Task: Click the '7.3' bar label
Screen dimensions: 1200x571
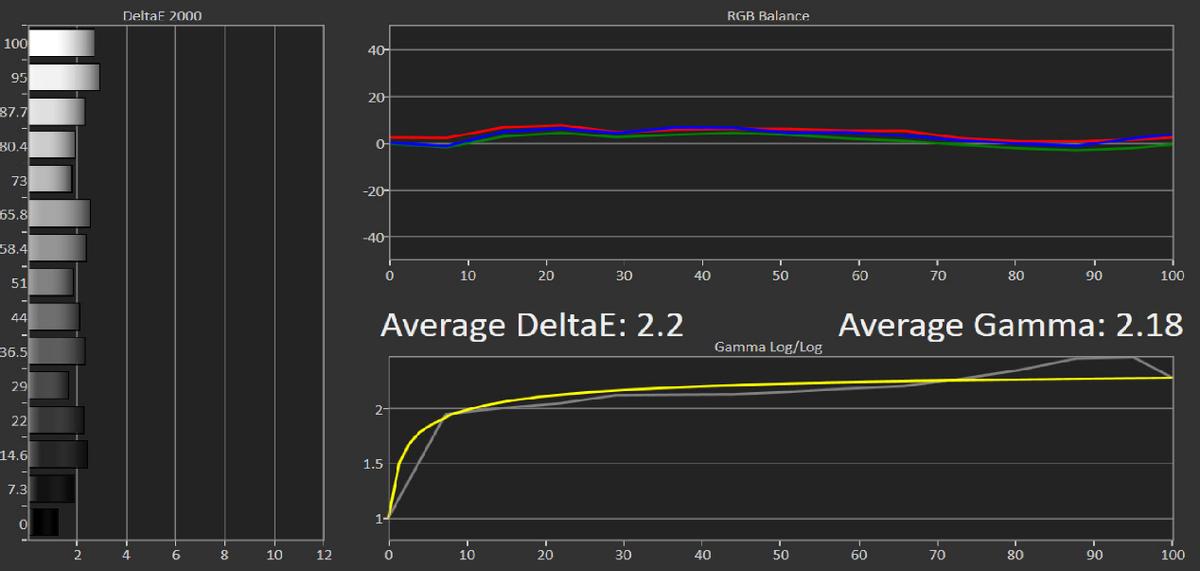Action: (x=15, y=489)
